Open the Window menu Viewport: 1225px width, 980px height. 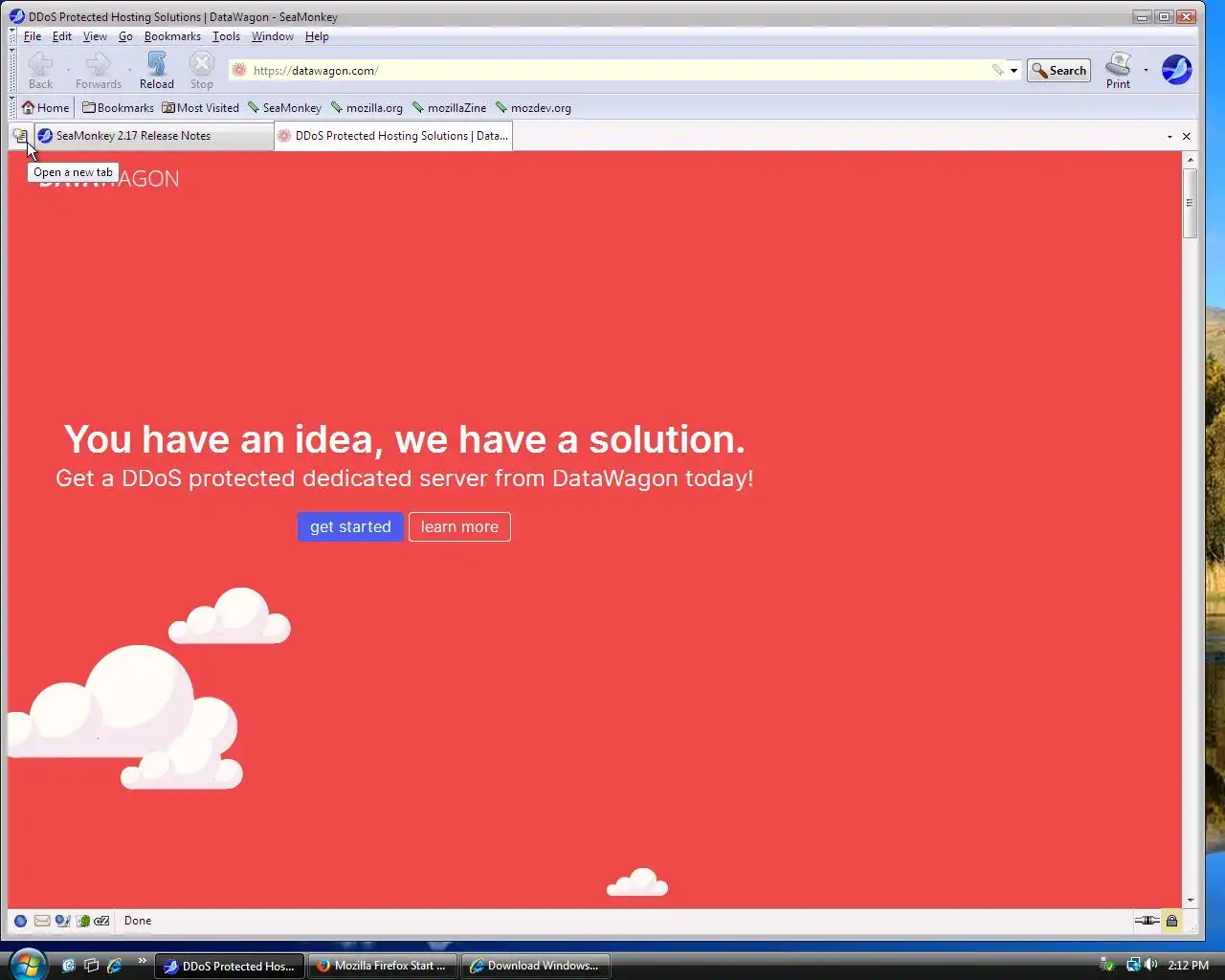(x=273, y=36)
